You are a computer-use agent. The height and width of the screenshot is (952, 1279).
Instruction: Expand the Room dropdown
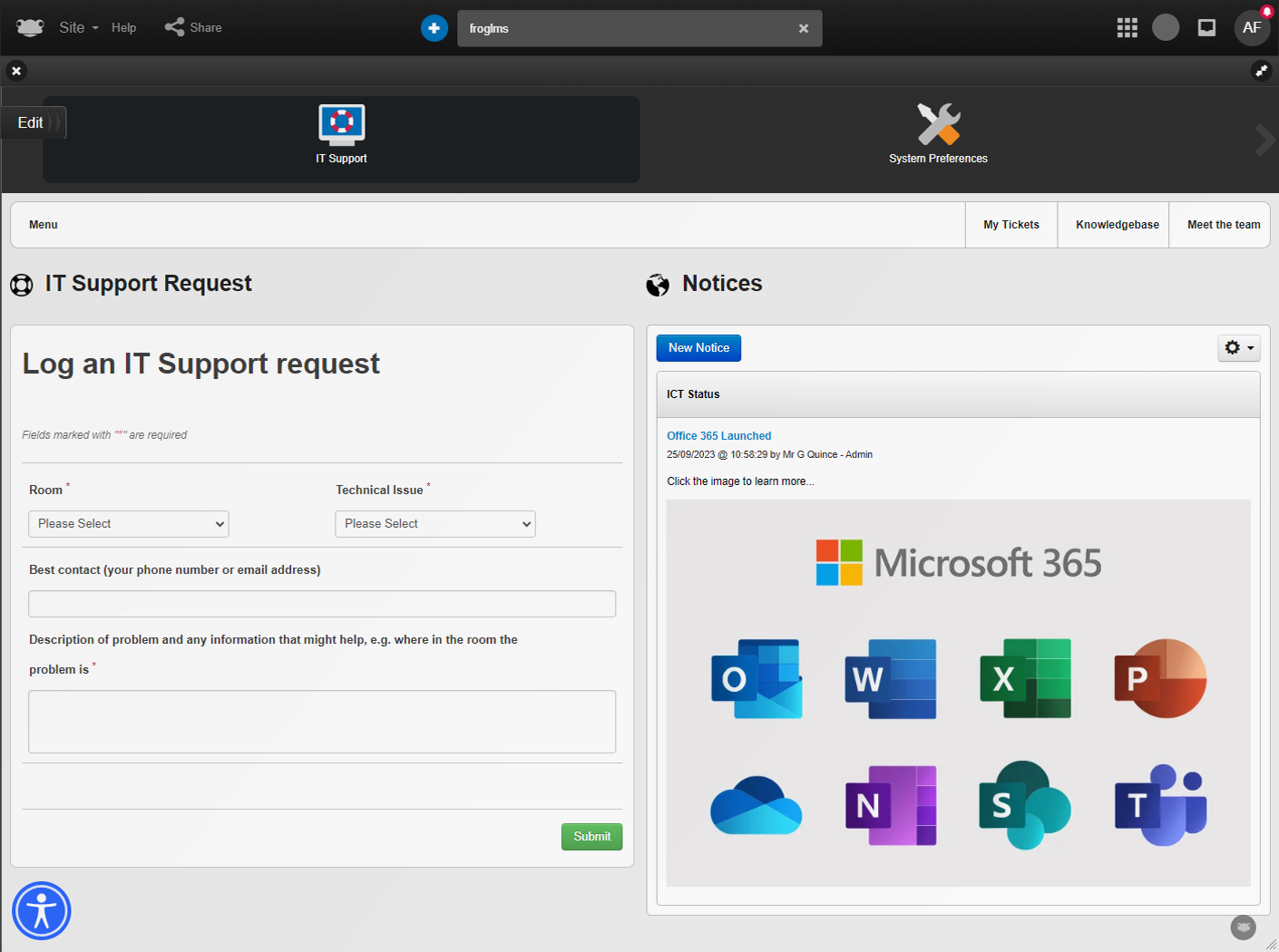point(129,524)
